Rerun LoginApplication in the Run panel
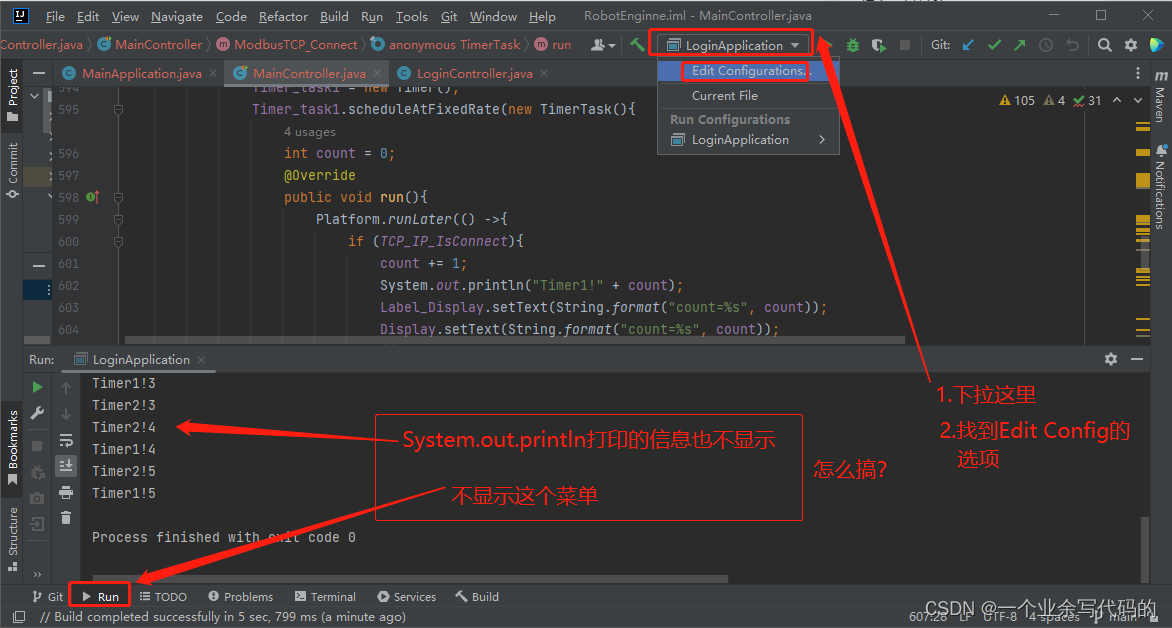The width and height of the screenshot is (1172, 628). tap(37, 385)
